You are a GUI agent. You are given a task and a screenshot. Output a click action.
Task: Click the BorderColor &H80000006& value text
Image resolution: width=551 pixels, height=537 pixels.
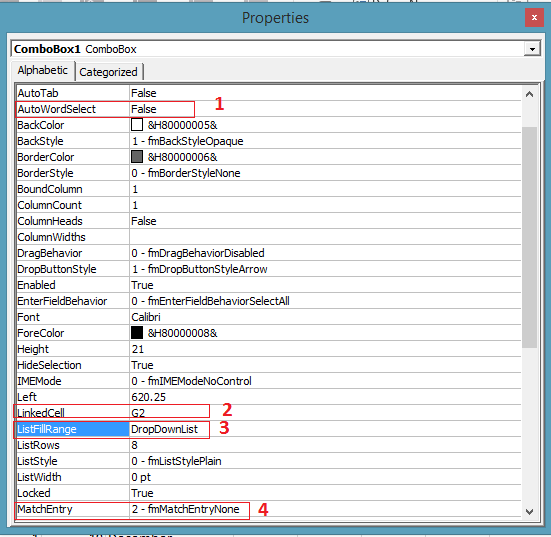(x=182, y=157)
